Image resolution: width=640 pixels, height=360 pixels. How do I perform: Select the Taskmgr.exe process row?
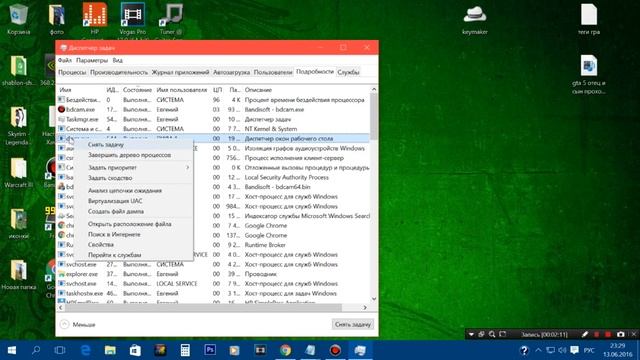[x=213, y=119]
